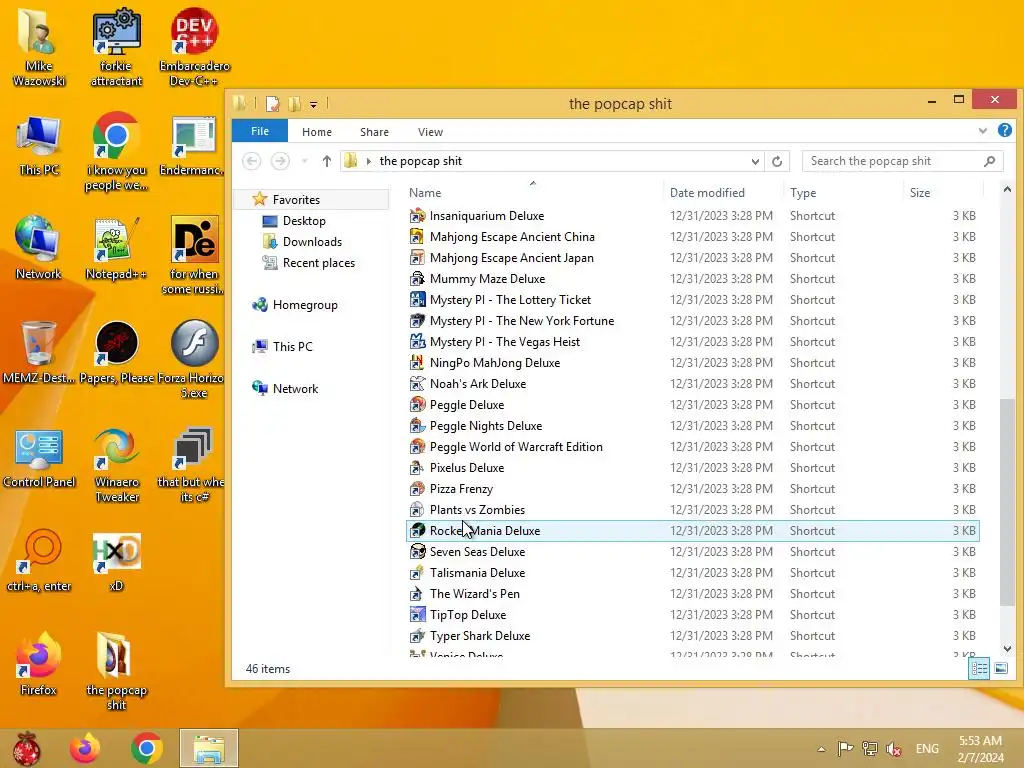The width and height of the screenshot is (1024, 768).
Task: Refresh the popcap folder view
Action: [x=776, y=161]
